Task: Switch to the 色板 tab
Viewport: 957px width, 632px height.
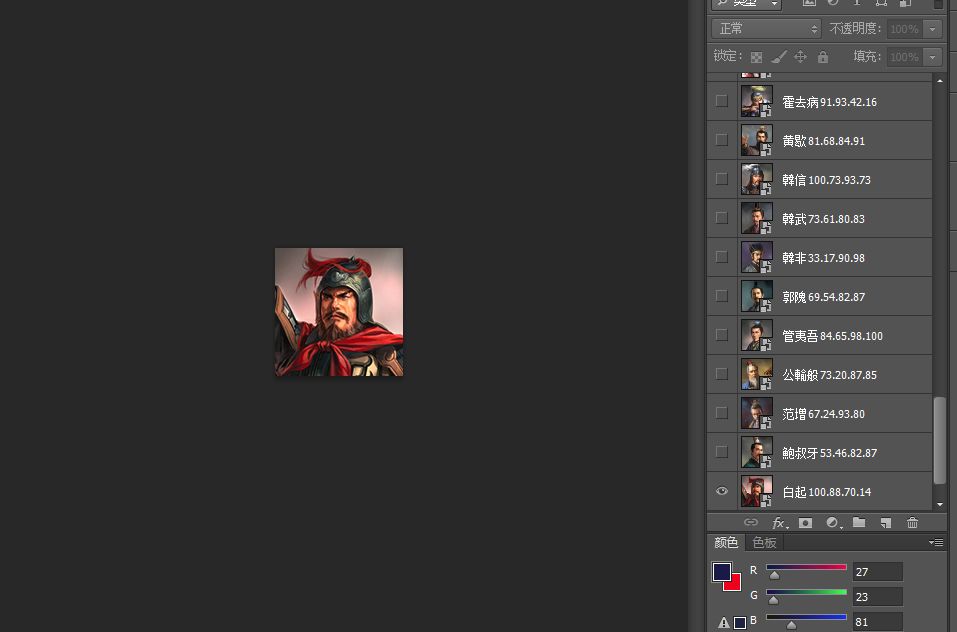Action: [764, 542]
